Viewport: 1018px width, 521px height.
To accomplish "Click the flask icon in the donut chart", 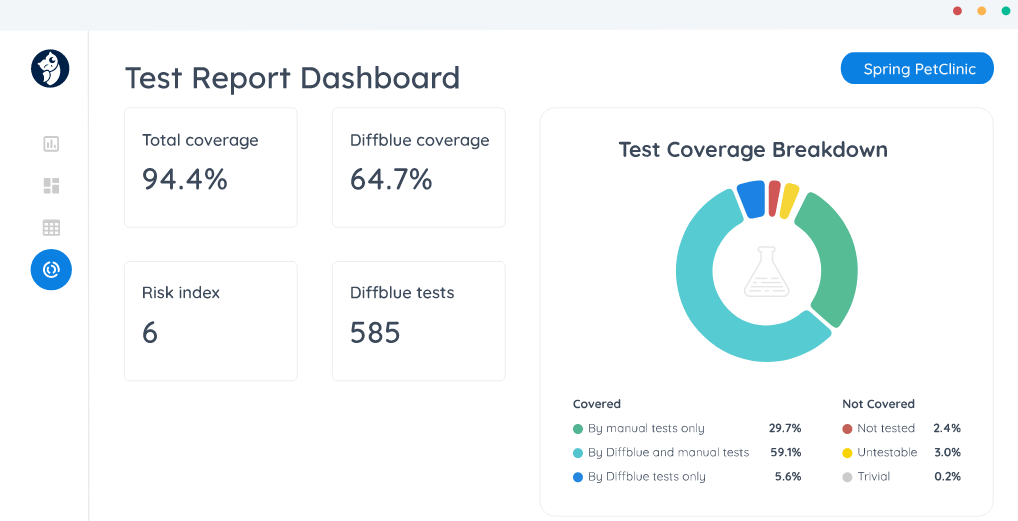I will 766,271.
